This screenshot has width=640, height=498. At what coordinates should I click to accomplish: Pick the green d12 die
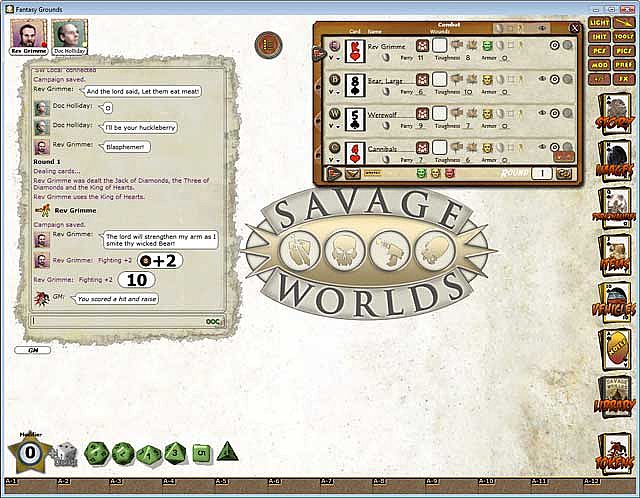click(x=123, y=453)
